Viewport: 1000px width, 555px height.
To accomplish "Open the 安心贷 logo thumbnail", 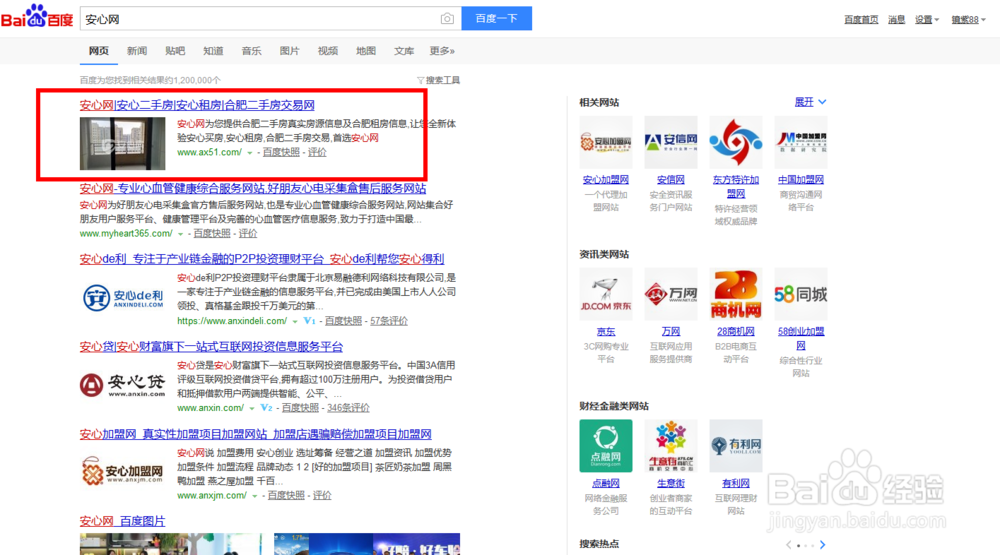I will click(122, 385).
